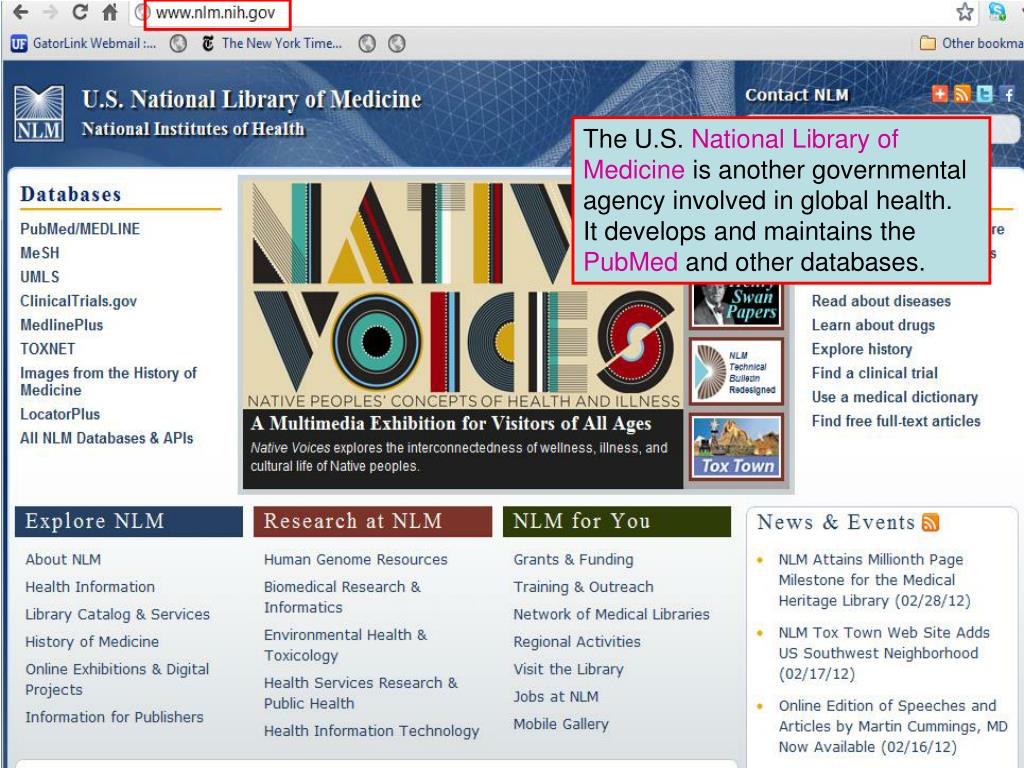This screenshot has width=1024, height=768.
Task: Subscribe via the News & Events RSS icon
Action: tap(931, 522)
